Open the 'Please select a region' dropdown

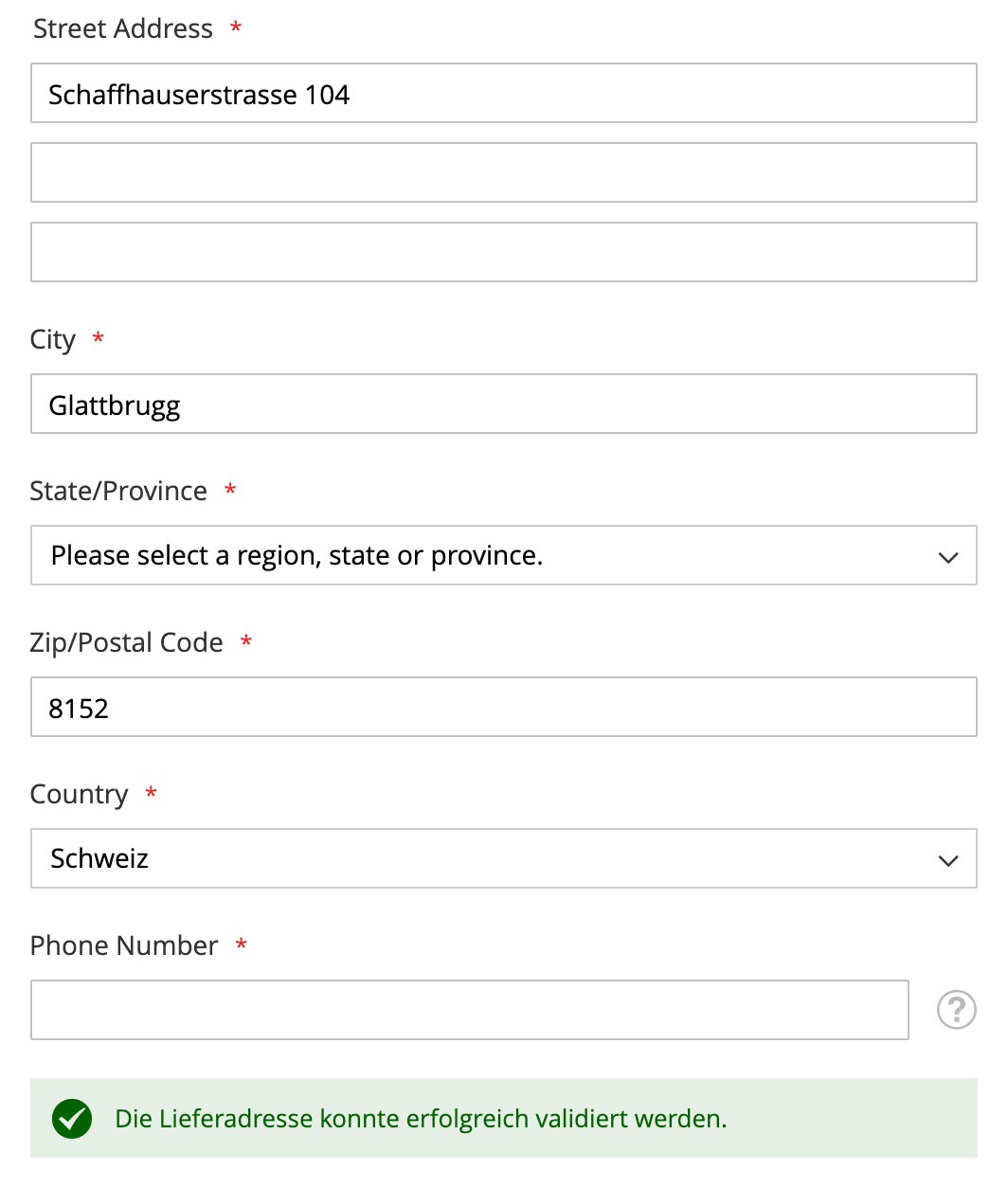504,555
